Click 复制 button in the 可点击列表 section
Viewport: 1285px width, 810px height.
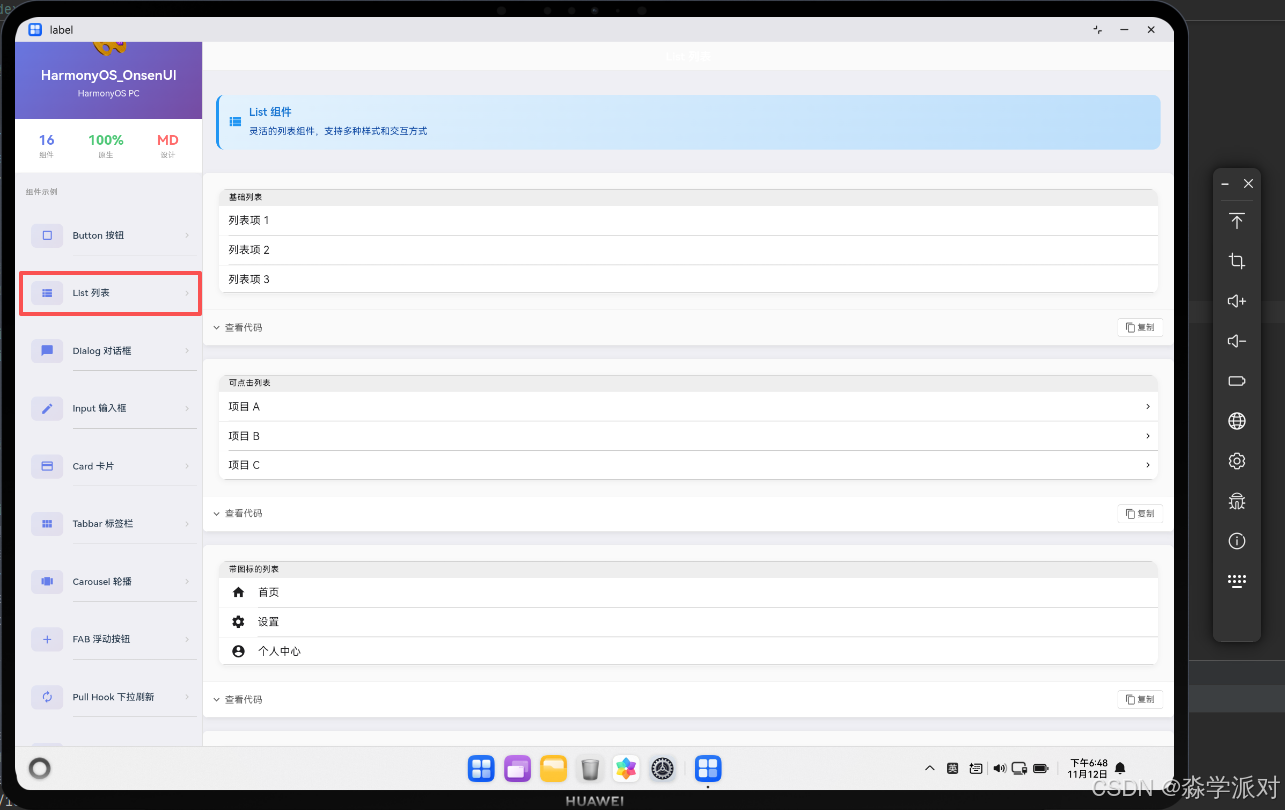1139,513
